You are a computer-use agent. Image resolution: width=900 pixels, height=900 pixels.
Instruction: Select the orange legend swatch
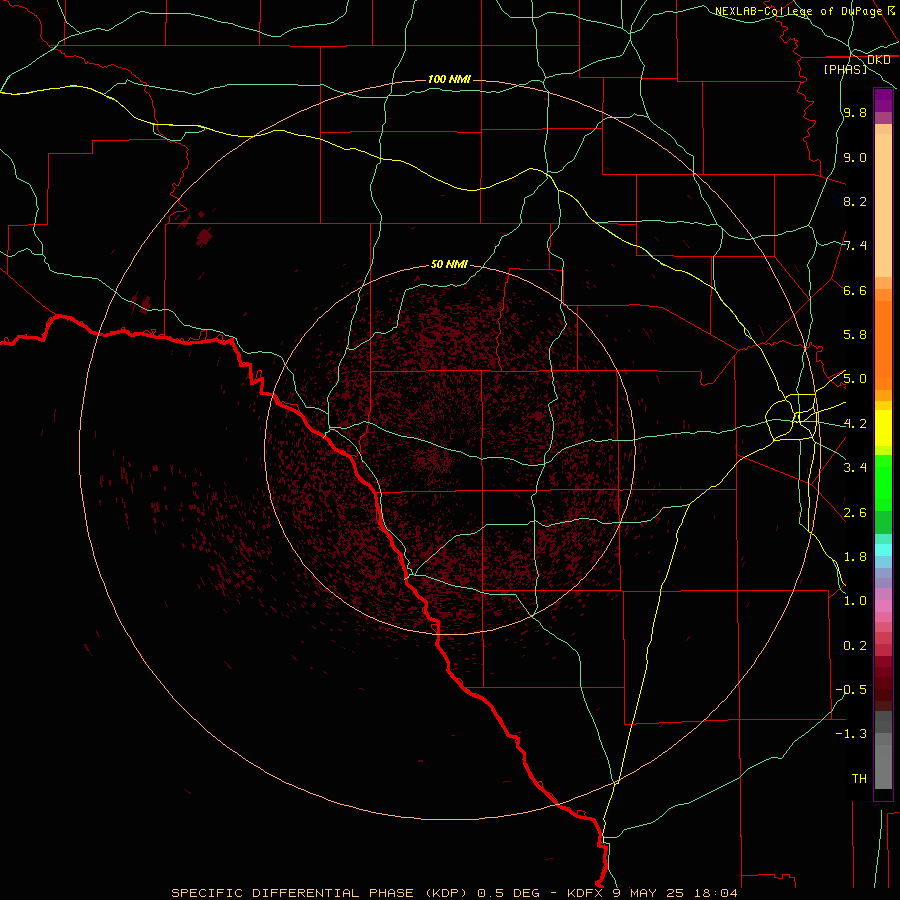(883, 346)
